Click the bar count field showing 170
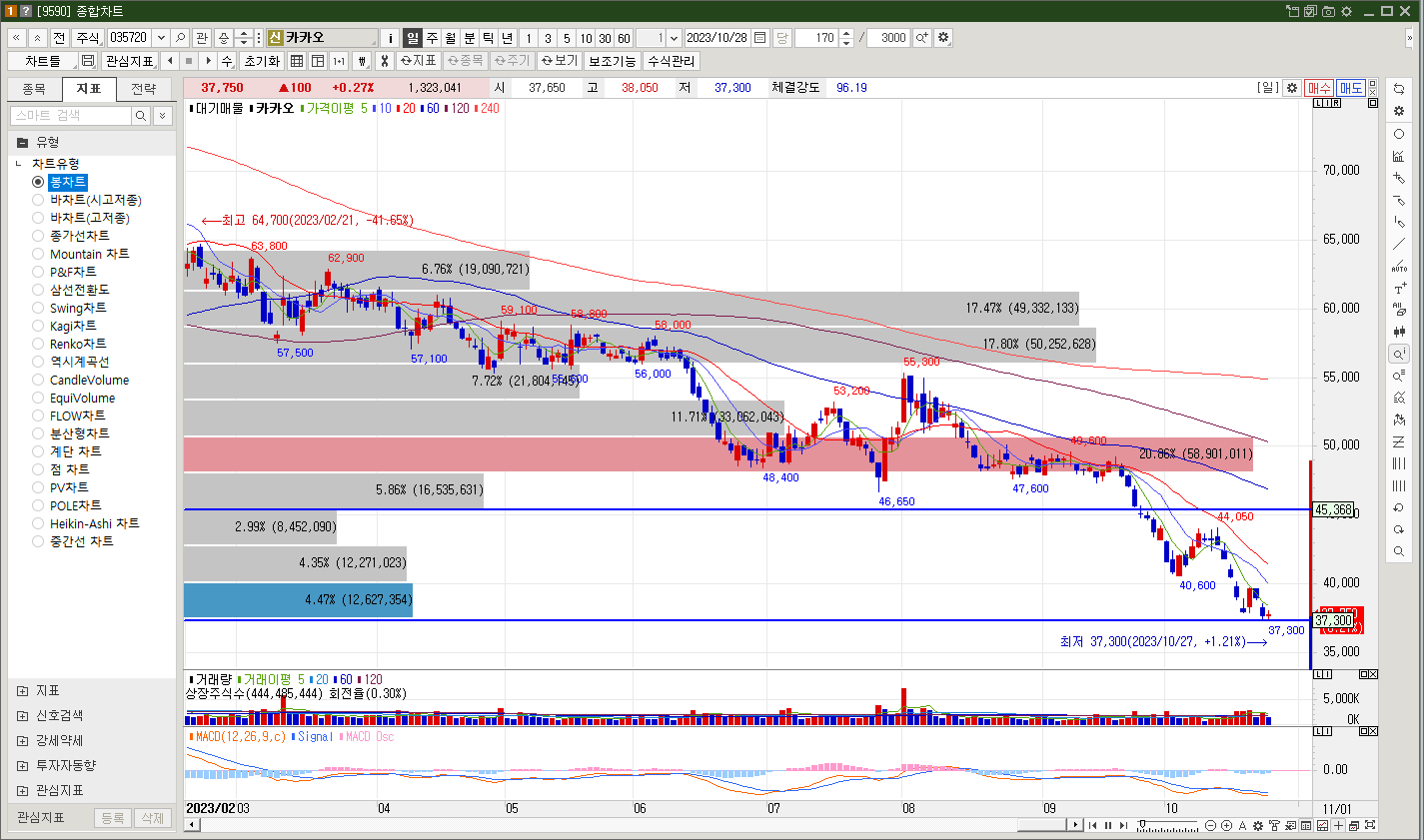 point(817,38)
